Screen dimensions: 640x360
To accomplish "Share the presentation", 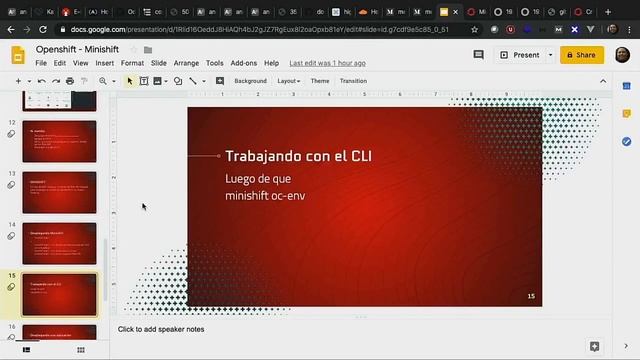I will pyautogui.click(x=582, y=55).
